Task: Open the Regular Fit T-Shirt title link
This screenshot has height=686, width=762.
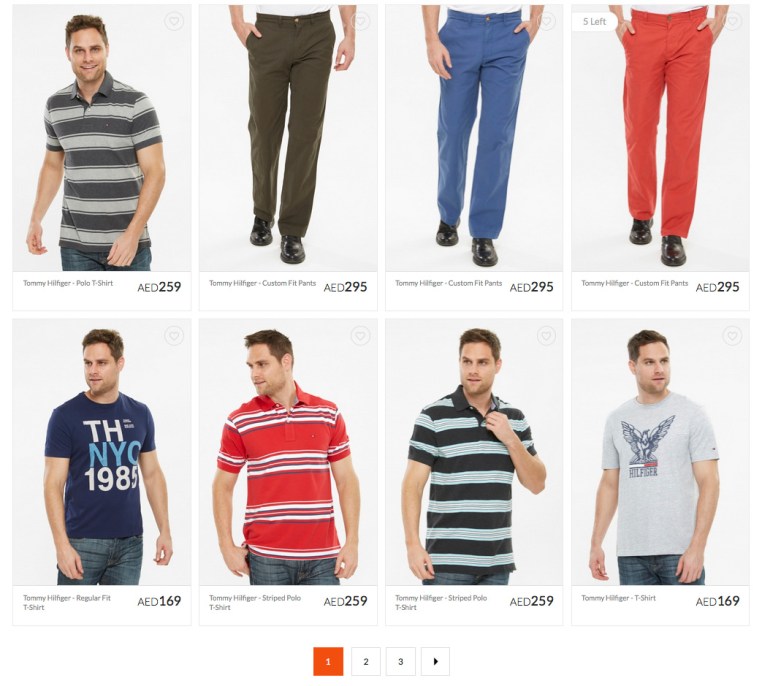Action: point(67,602)
